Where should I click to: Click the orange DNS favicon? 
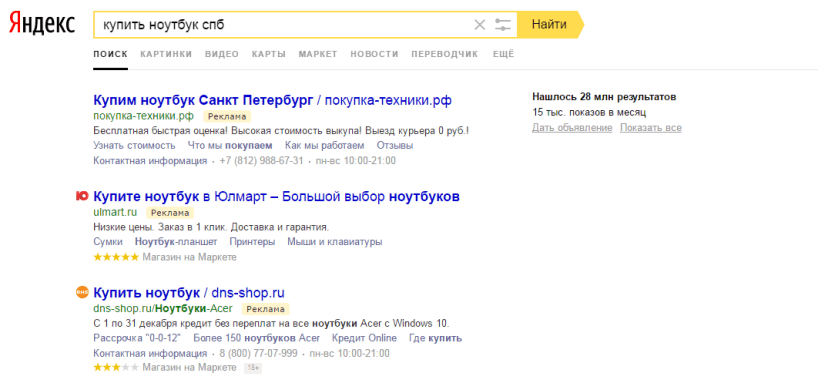tap(82, 292)
